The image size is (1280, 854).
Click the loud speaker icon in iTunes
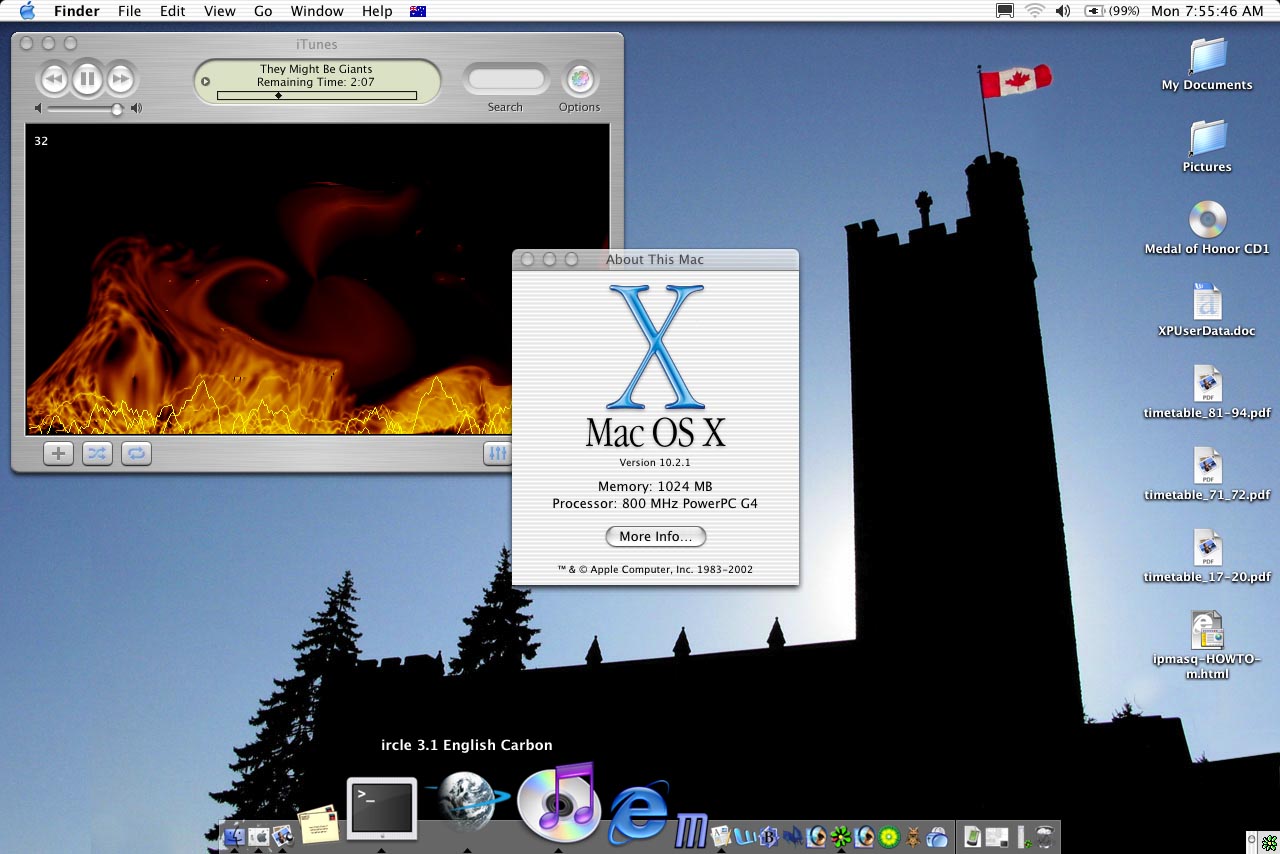click(136, 108)
